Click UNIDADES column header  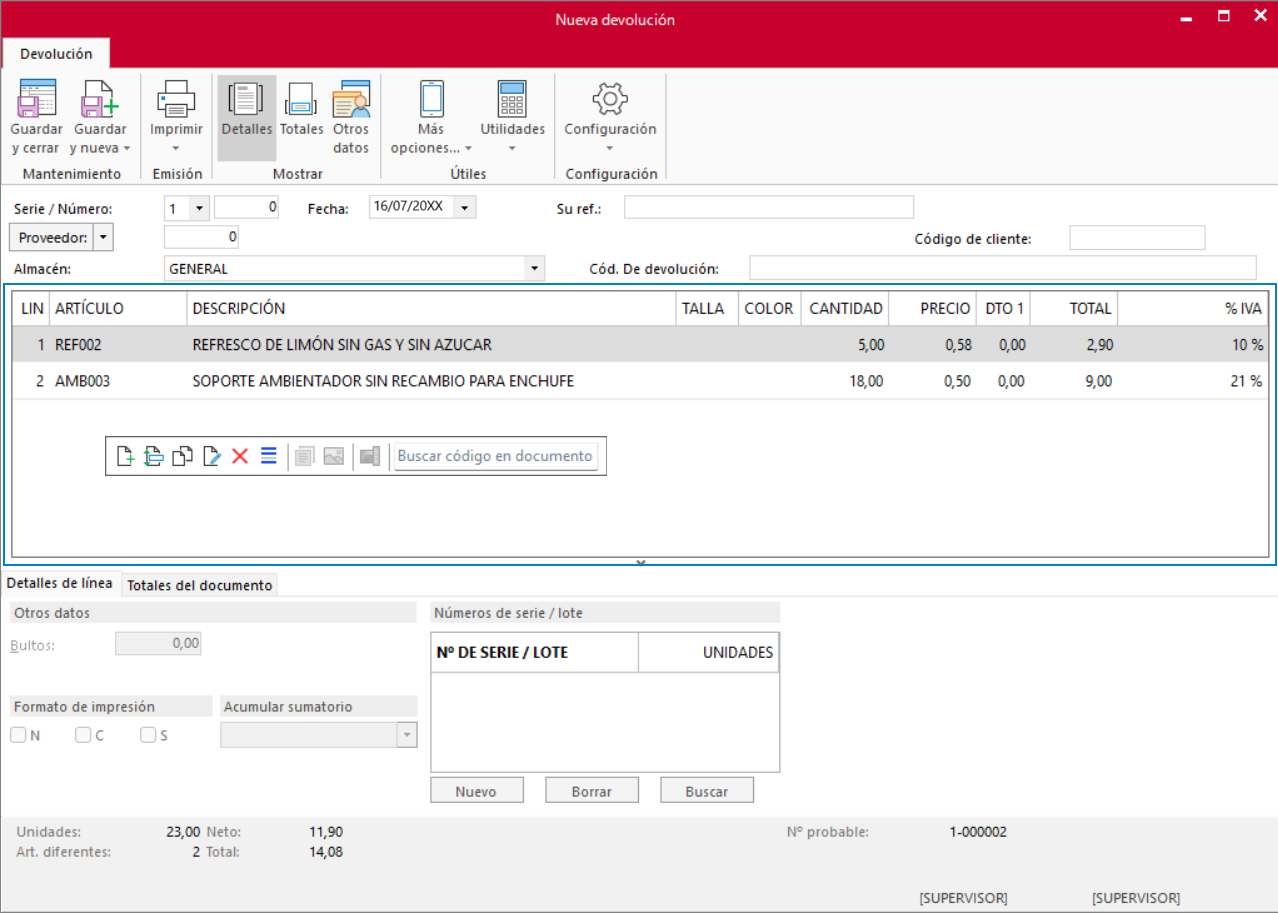click(708, 653)
